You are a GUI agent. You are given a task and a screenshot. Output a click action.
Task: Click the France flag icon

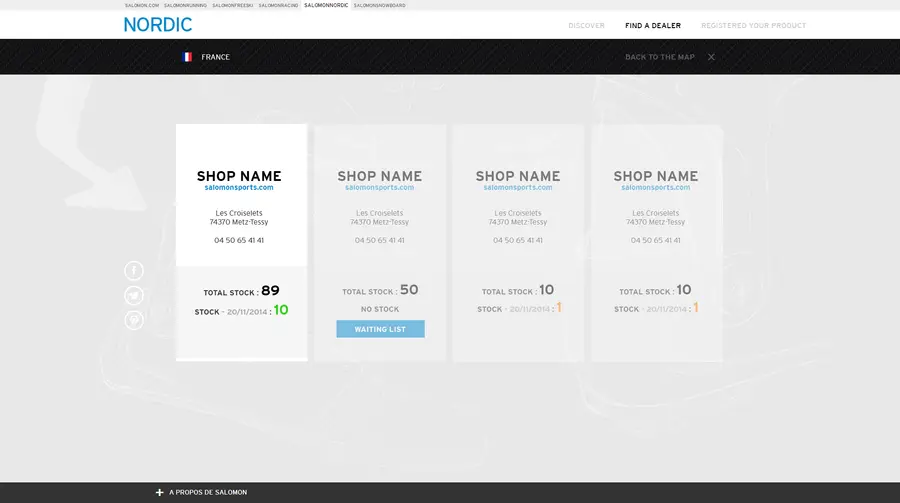click(187, 57)
